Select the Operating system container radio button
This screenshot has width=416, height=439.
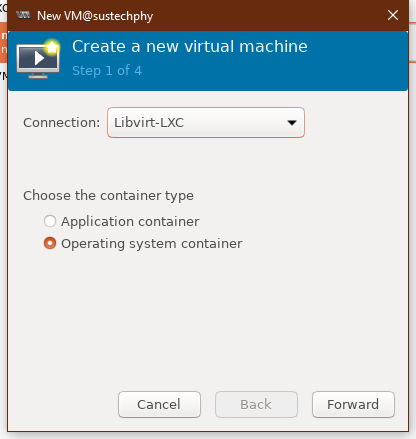[x=50, y=243]
